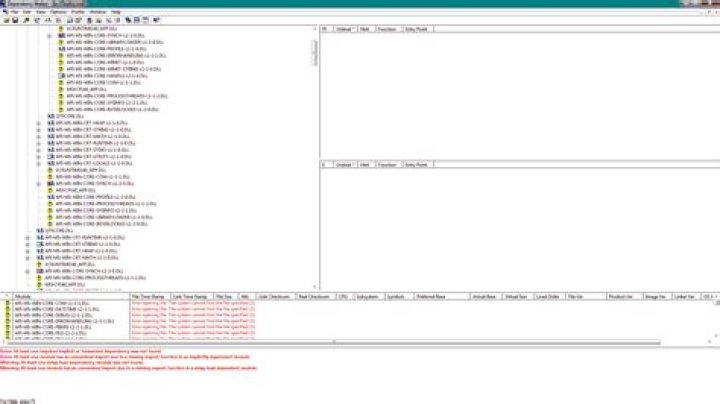Image resolution: width=720 pixels, height=404 pixels.
Task: Select API-MS-WIN-CORE-DATETIME row in the module list
Action: click(x=57, y=309)
